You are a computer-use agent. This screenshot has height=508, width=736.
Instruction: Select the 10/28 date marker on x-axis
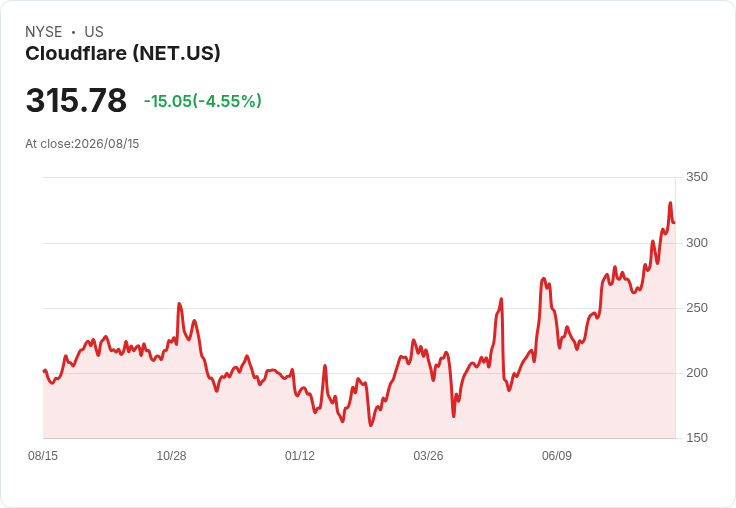(x=171, y=455)
